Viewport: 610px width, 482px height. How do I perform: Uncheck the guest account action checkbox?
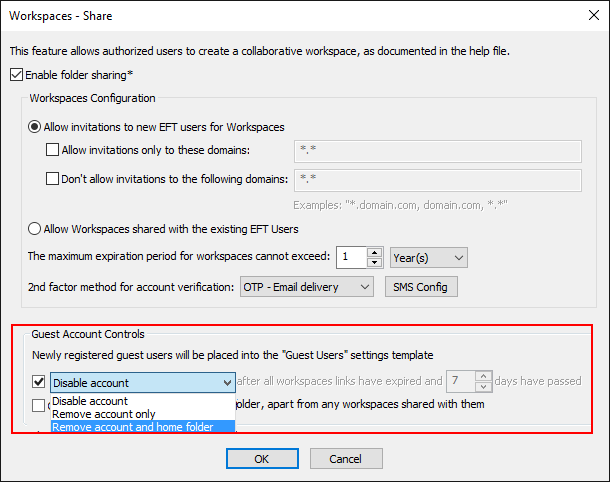pyautogui.click(x=38, y=381)
